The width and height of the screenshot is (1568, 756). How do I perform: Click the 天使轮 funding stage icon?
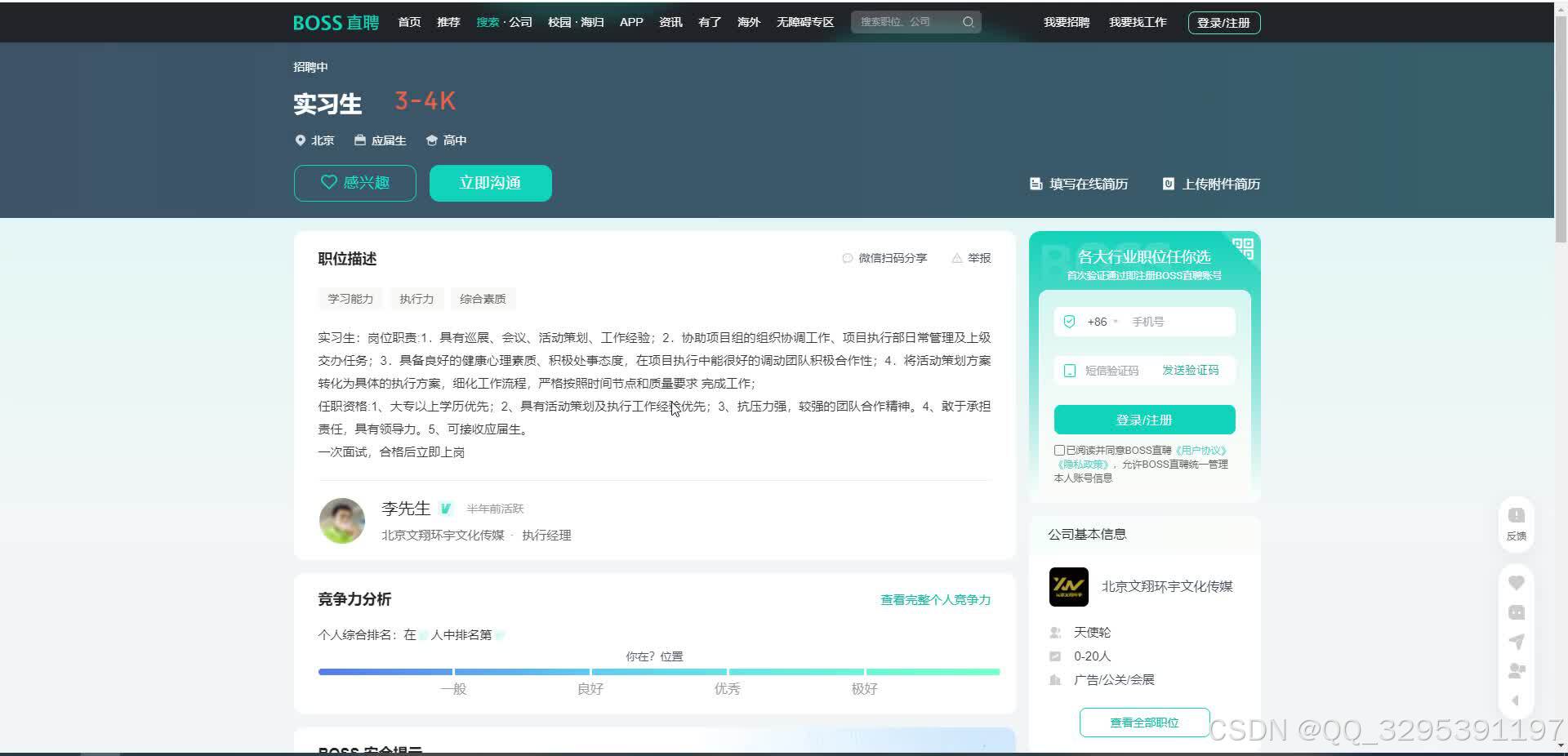point(1055,633)
